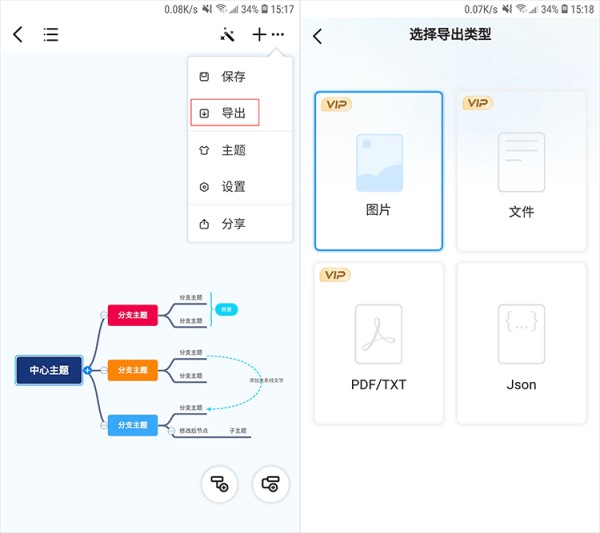Screen dimensions: 600x533
Task: Tap the PDF icon in PDF/TXT card
Action: (x=378, y=334)
